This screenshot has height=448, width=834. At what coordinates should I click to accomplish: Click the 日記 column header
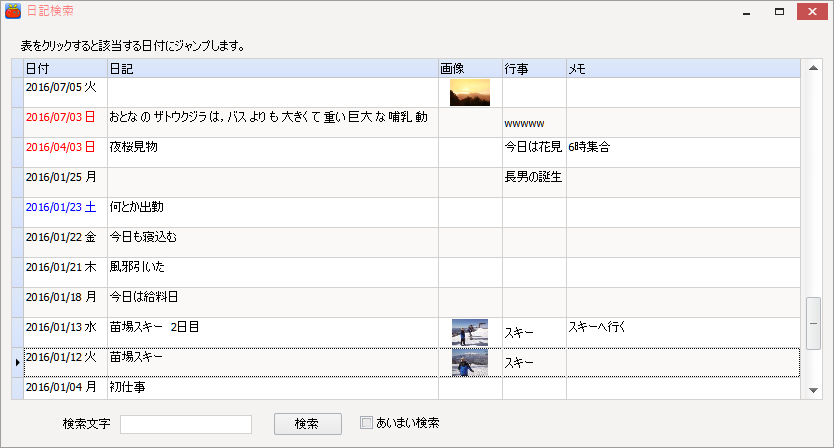tap(273, 69)
